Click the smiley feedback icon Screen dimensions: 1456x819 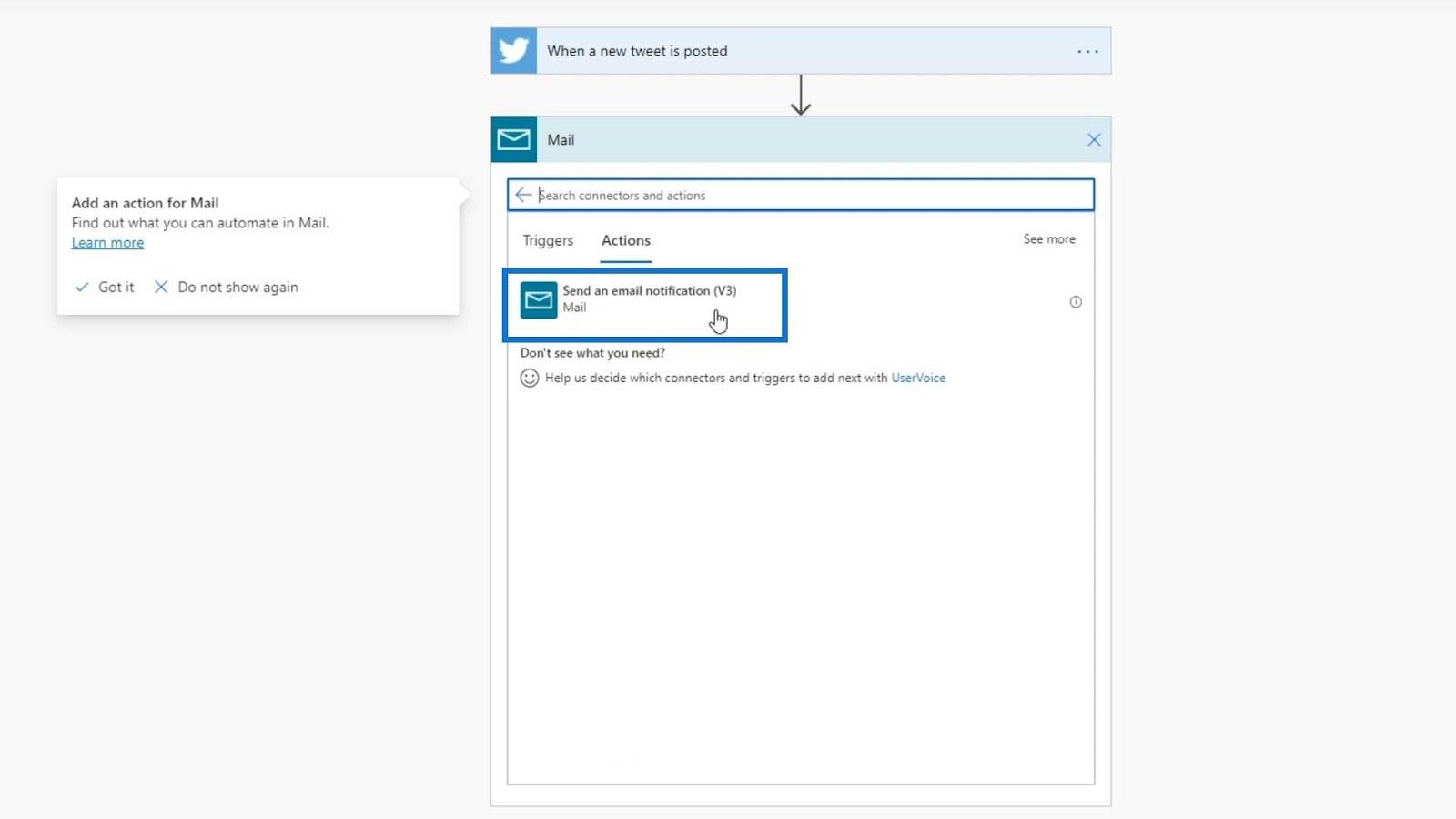click(530, 378)
